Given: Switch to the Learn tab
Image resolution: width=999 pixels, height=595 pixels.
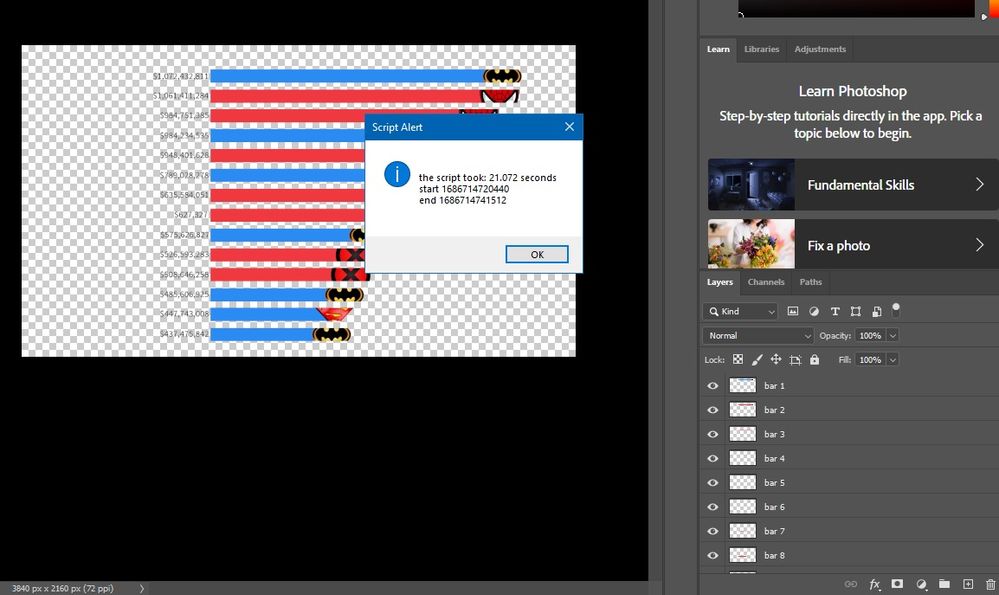Looking at the screenshot, I should click(718, 49).
